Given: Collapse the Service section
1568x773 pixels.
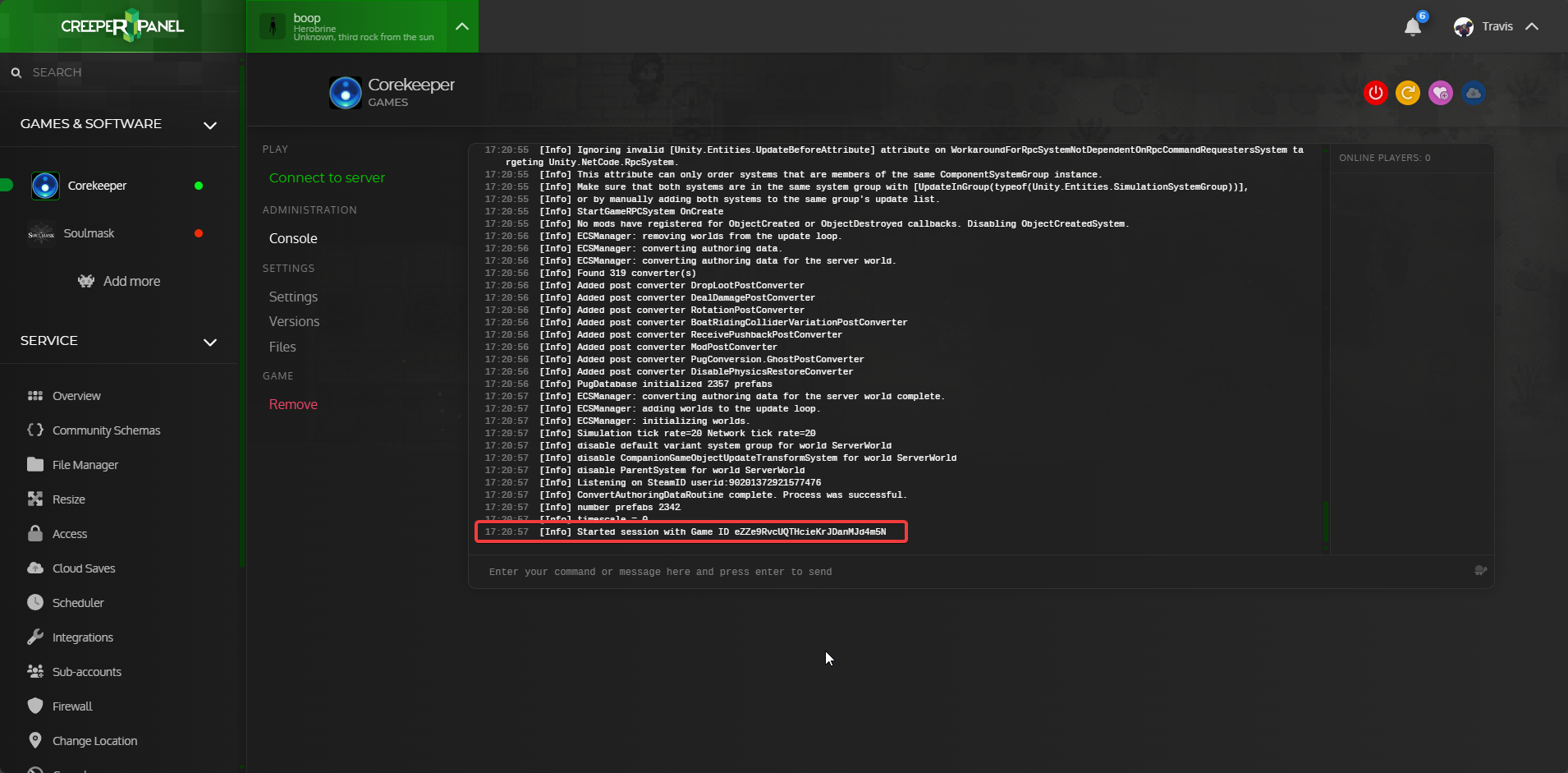Looking at the screenshot, I should [210, 342].
